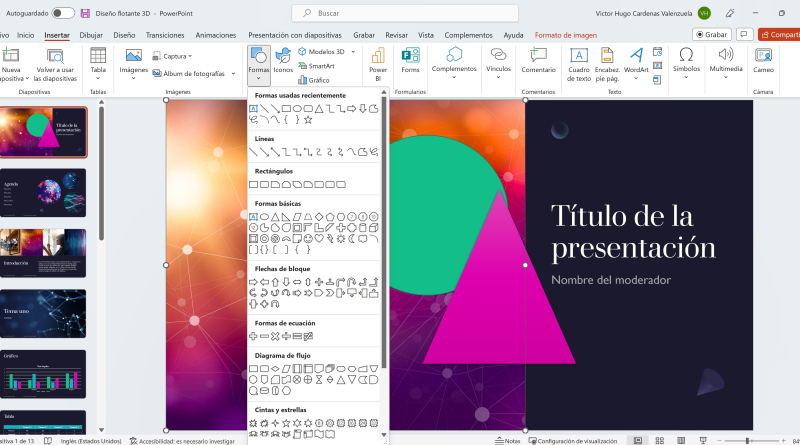Viewport: 800px width, 445px height.
Task: Insert a SmartArt graphic
Action: point(316,66)
